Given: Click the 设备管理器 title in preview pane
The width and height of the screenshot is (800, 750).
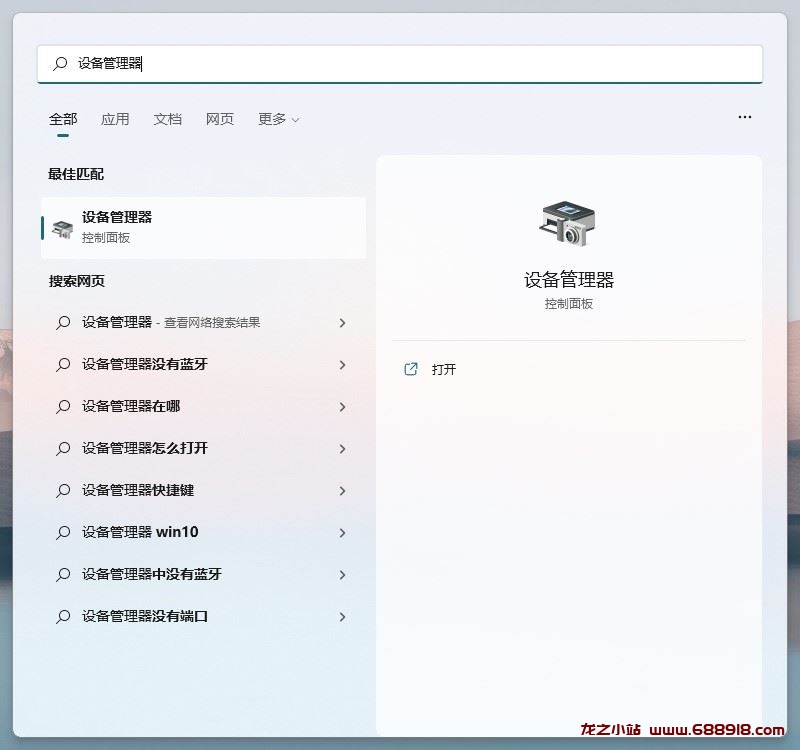Looking at the screenshot, I should pos(569,280).
